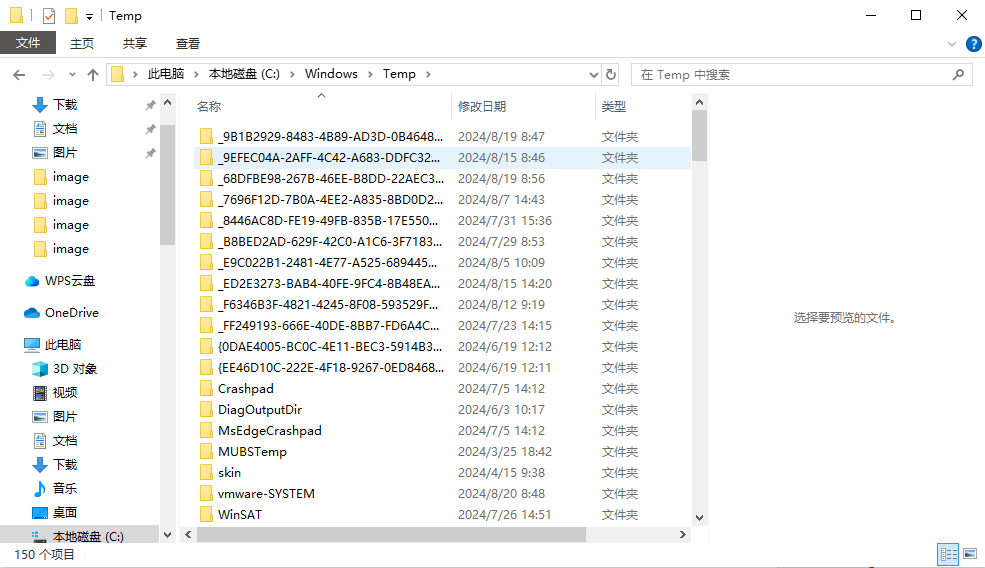
Task: Switch to the 查看 ribbon tab
Action: [187, 43]
